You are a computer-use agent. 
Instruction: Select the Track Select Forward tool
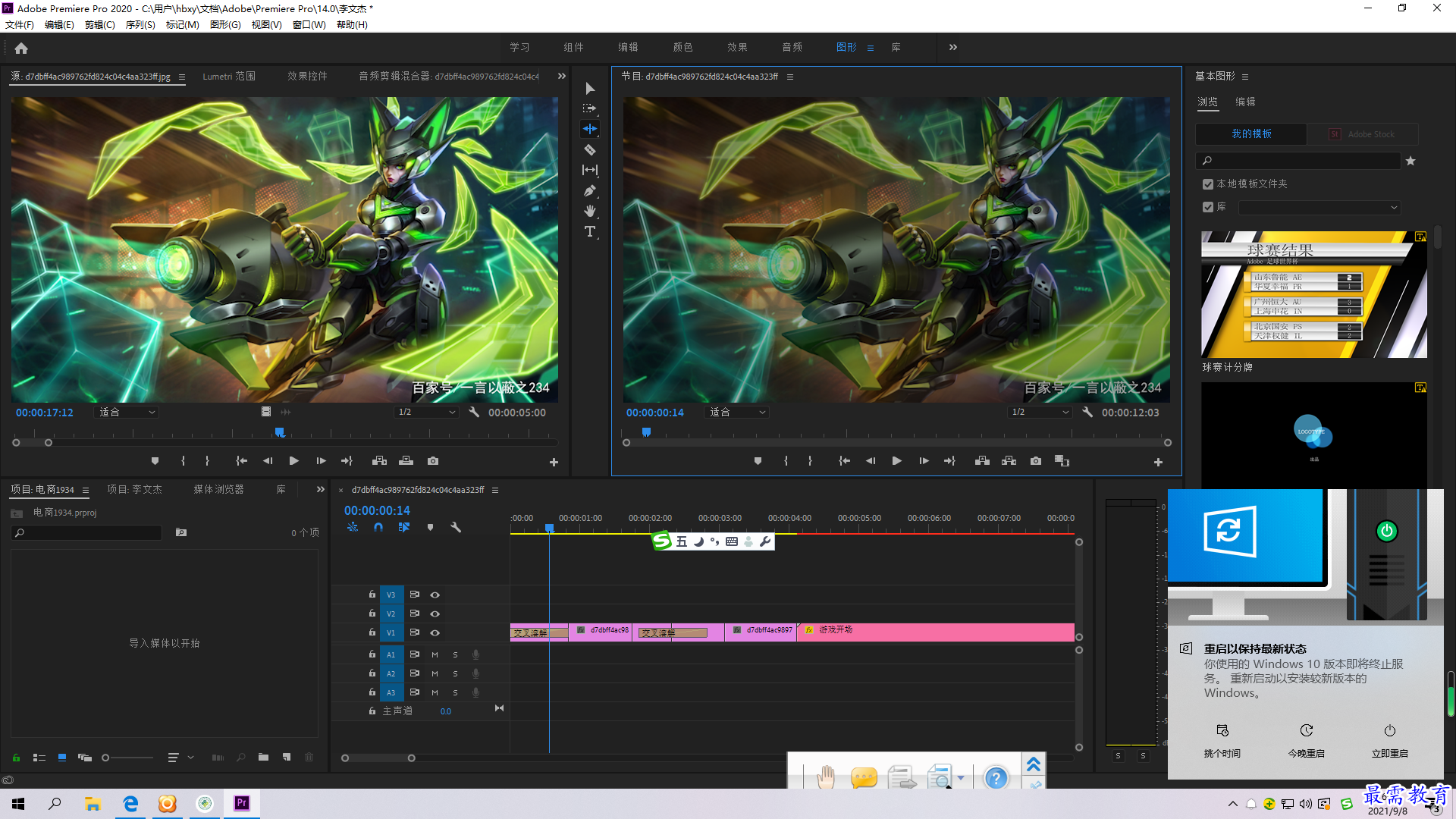pos(590,108)
